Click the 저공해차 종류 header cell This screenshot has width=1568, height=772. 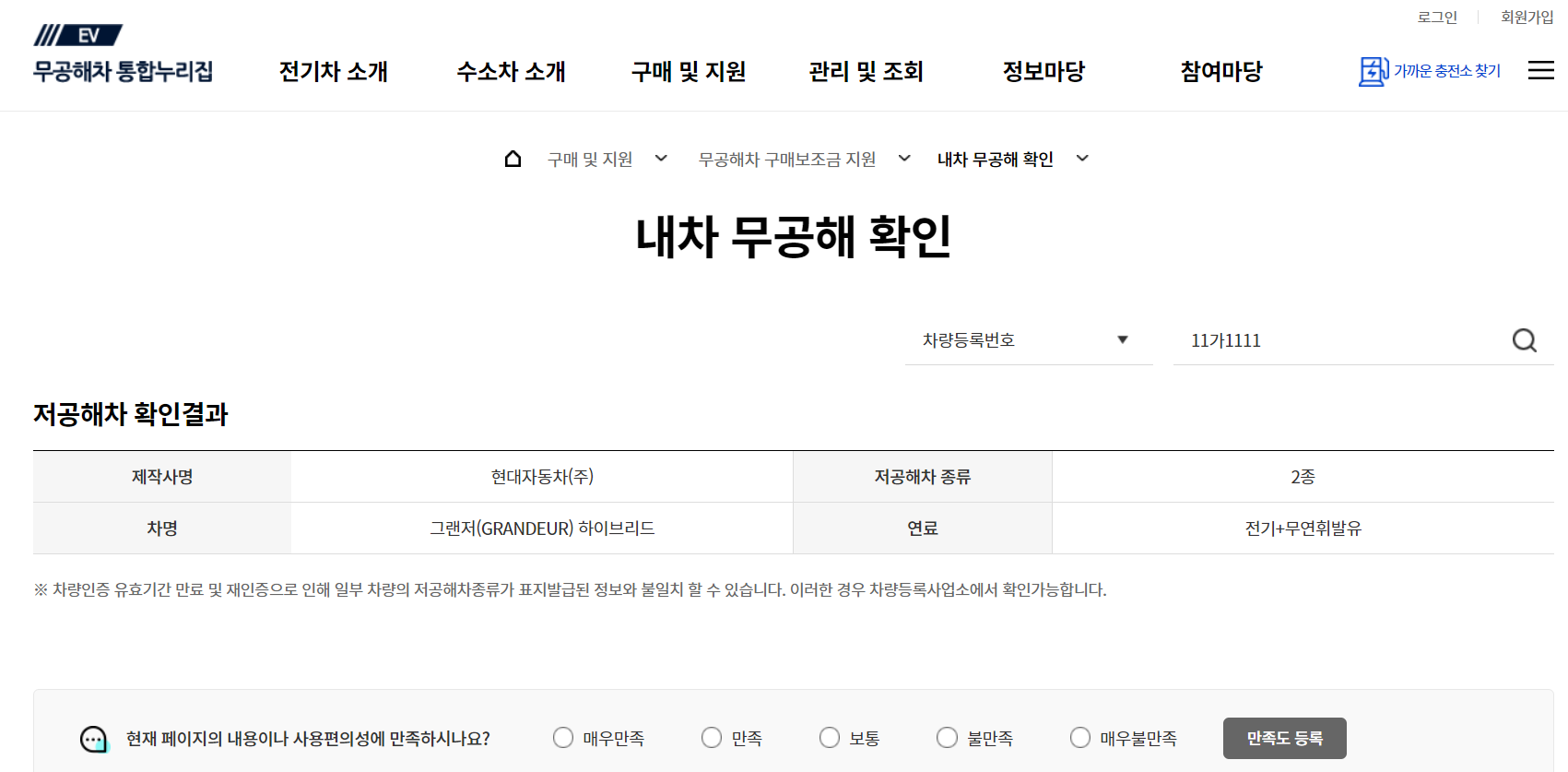[923, 477]
